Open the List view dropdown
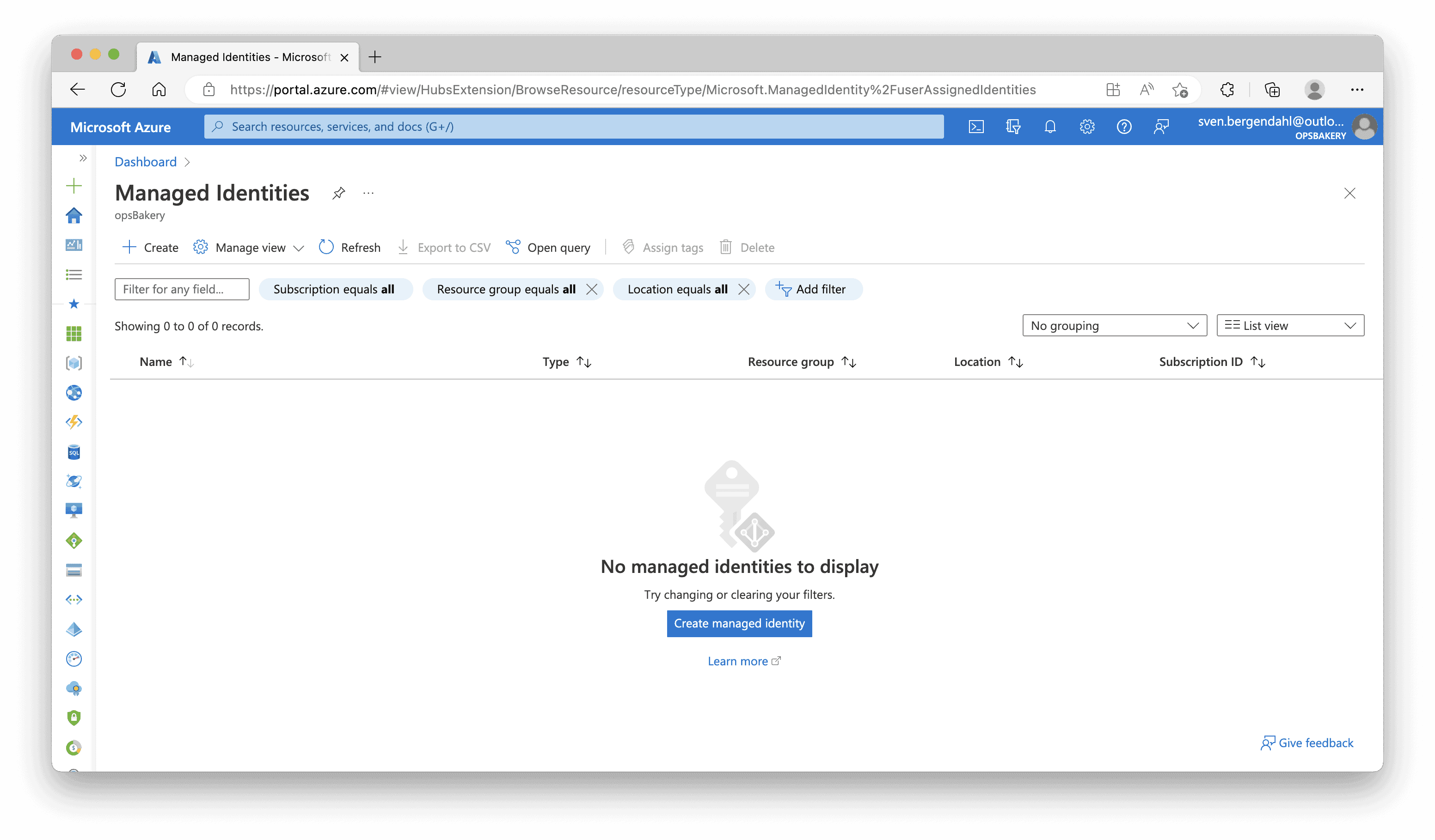Screen dimensions: 1435x840 (x=1289, y=326)
